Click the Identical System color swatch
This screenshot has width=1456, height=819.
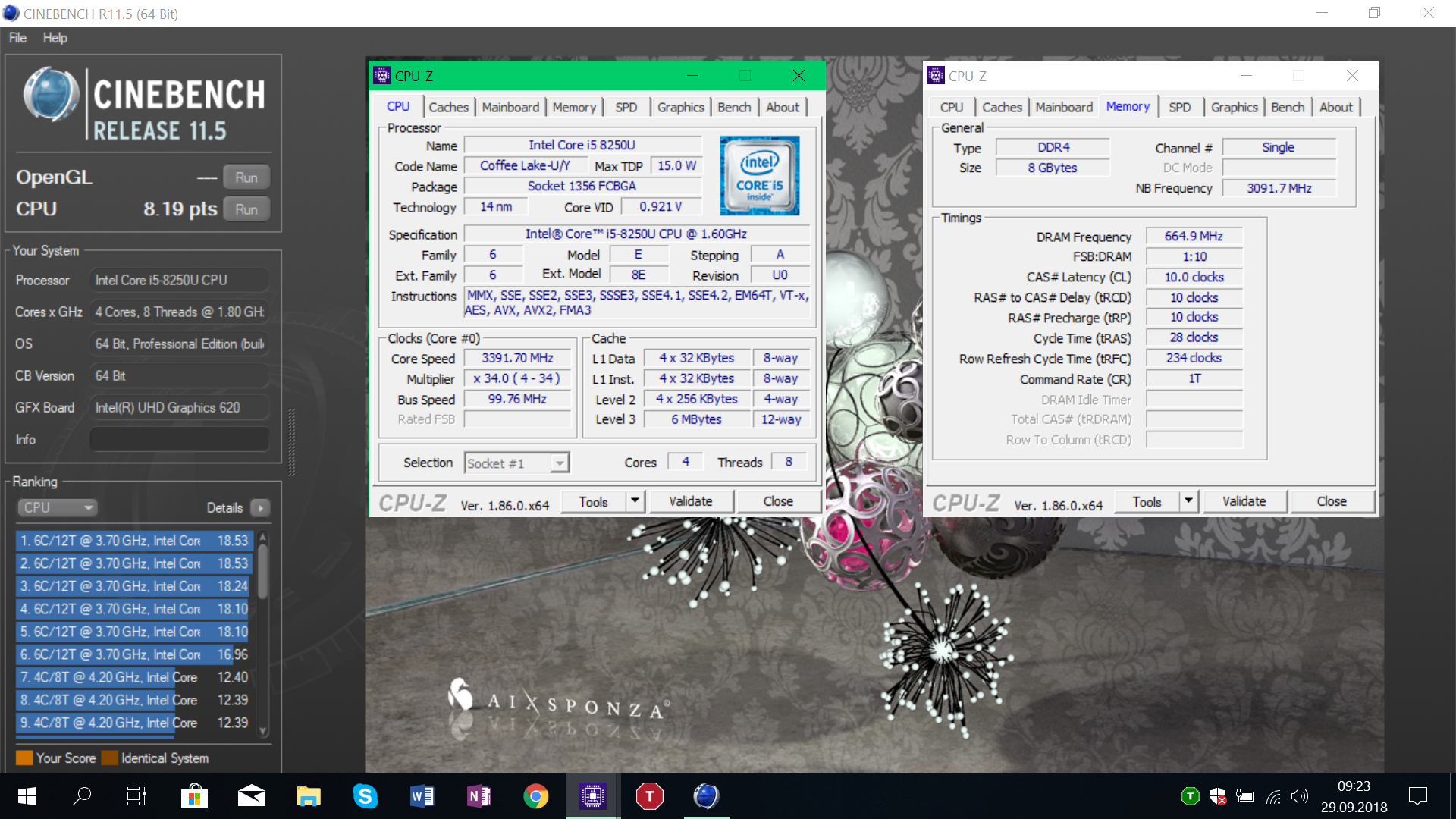tap(109, 758)
